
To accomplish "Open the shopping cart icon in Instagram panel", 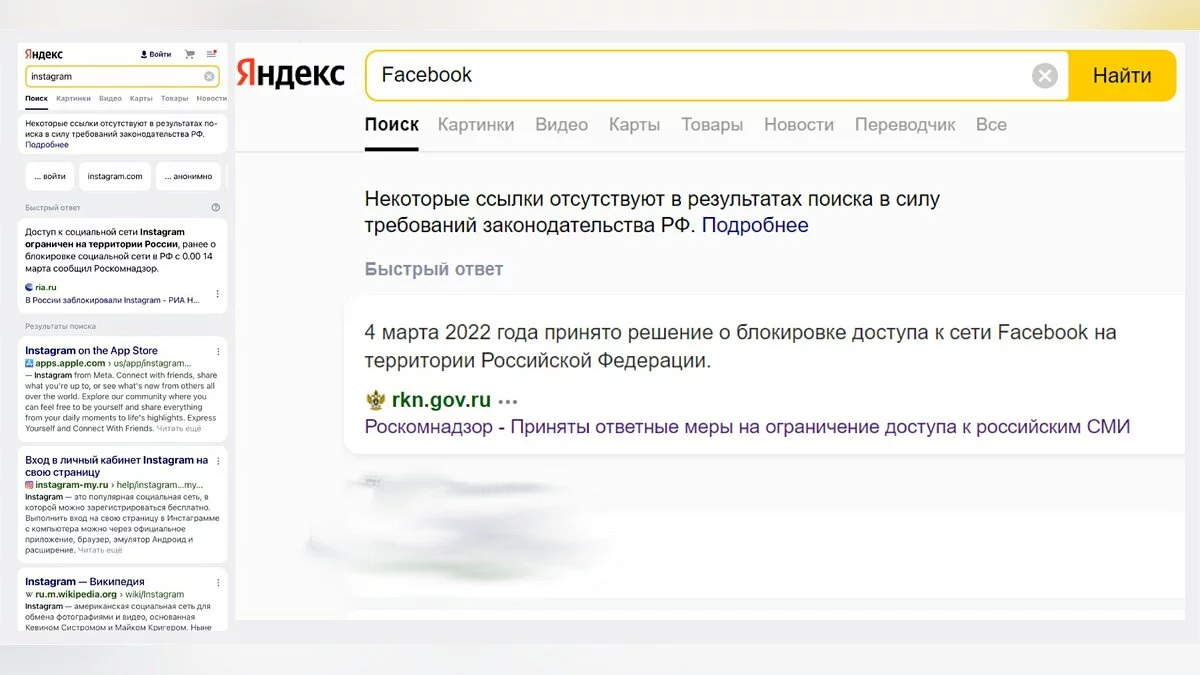I will click(x=189, y=54).
